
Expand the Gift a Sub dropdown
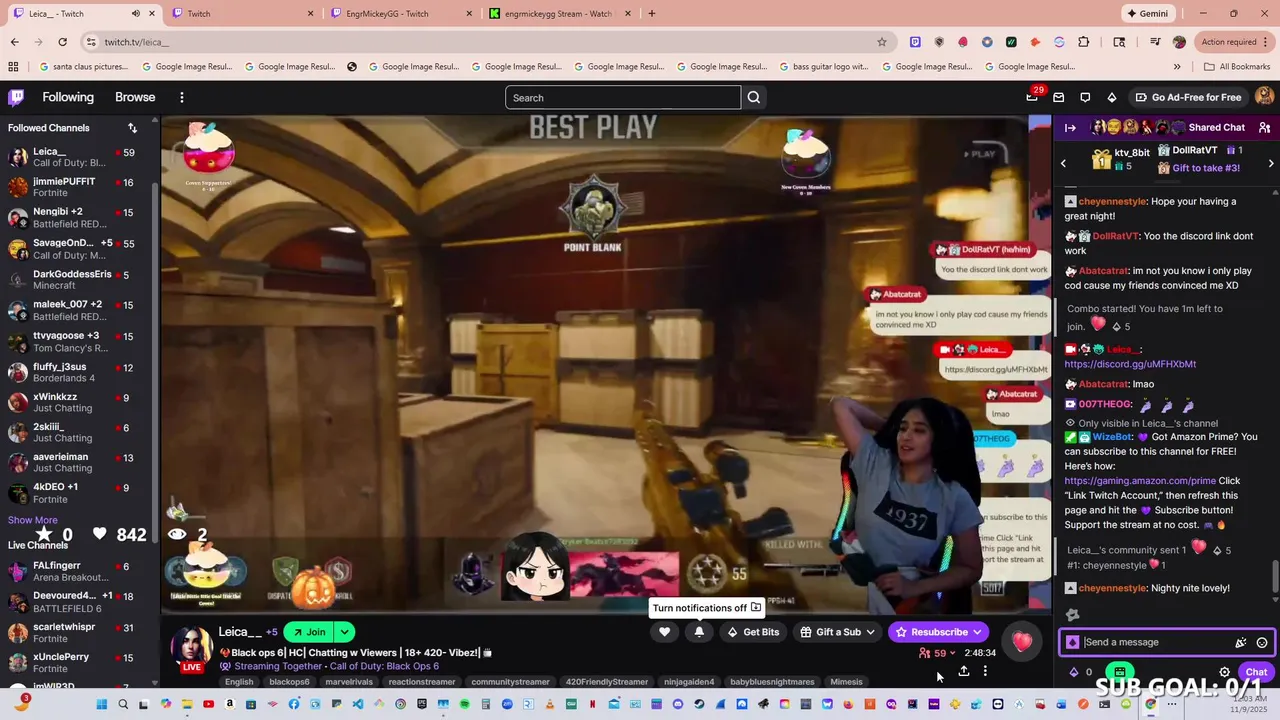[x=870, y=632]
